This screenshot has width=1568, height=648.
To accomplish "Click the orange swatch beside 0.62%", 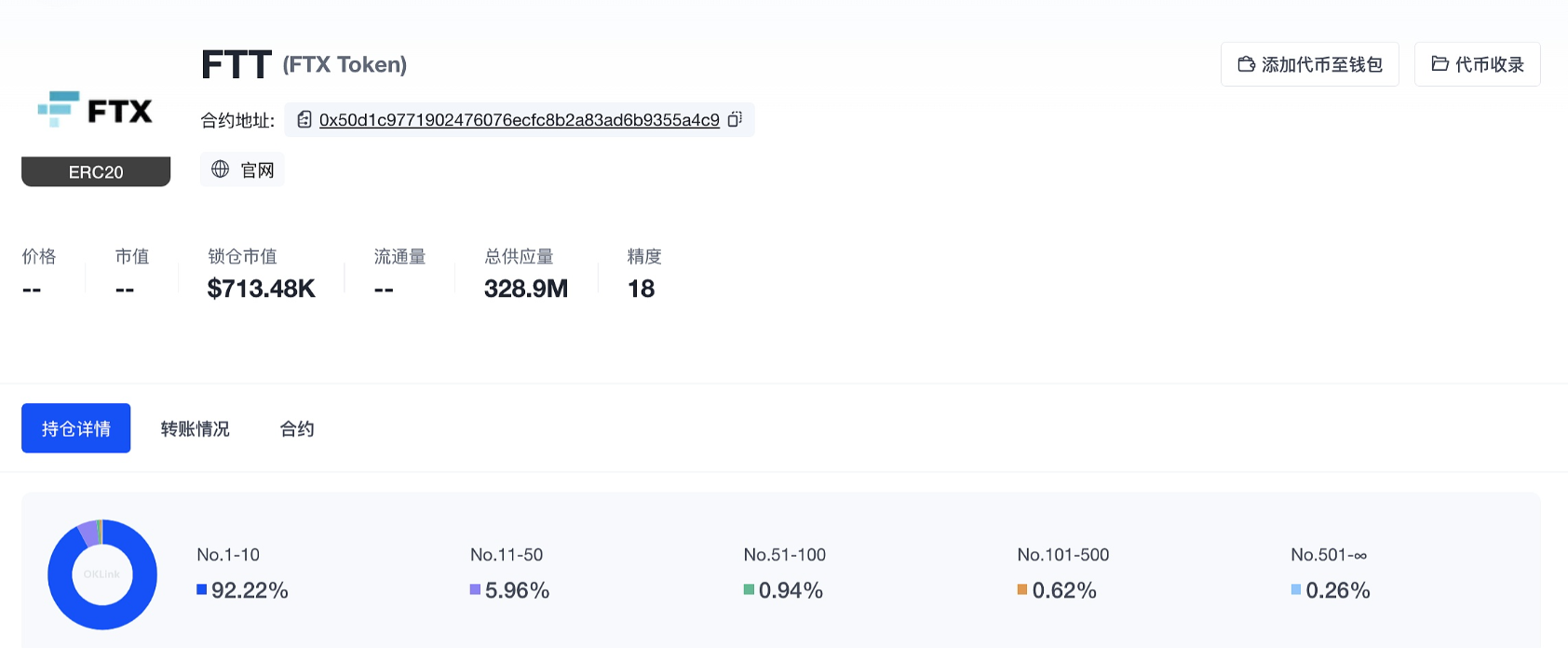I will click(x=1022, y=589).
